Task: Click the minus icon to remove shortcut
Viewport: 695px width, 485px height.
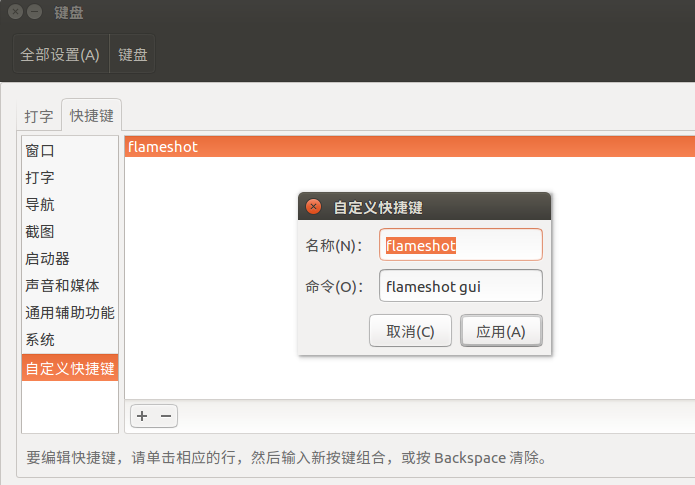Action: 166,416
